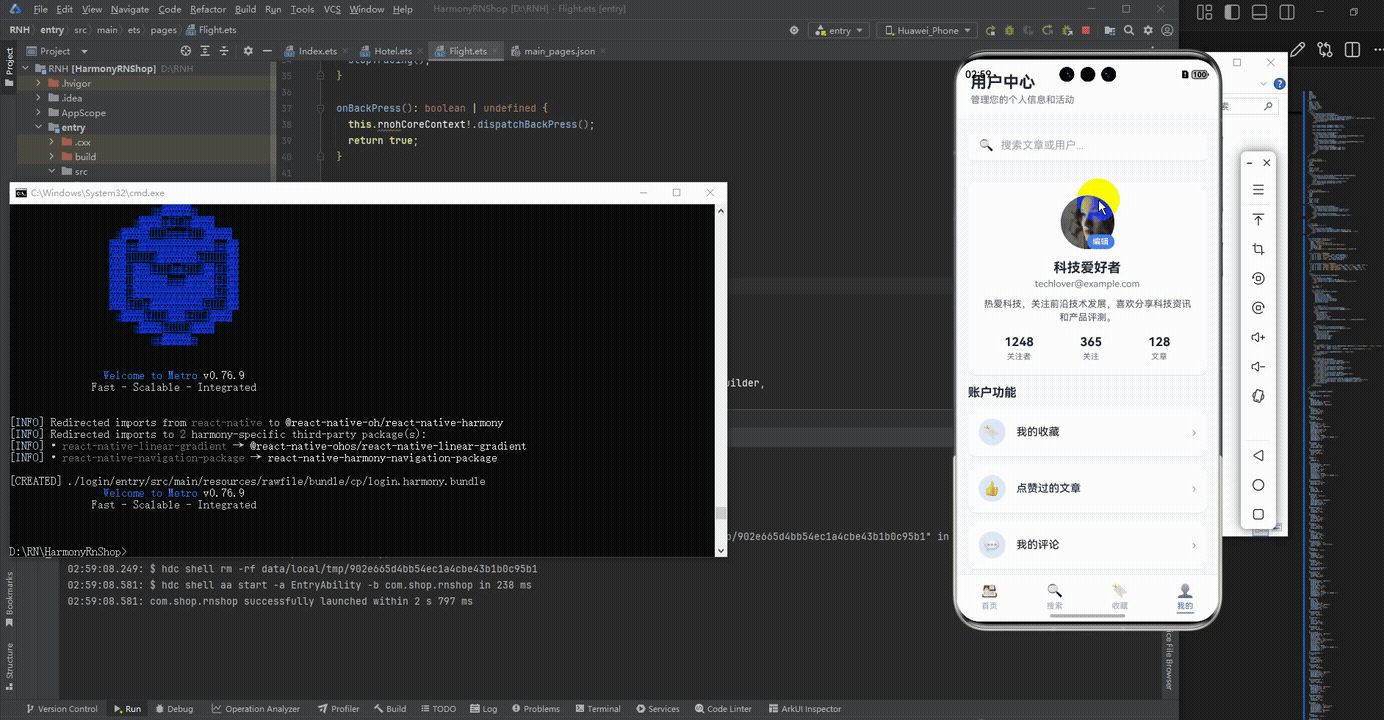Click emulator always-on-top arrow icon
The image size is (1384, 720).
(1258, 219)
